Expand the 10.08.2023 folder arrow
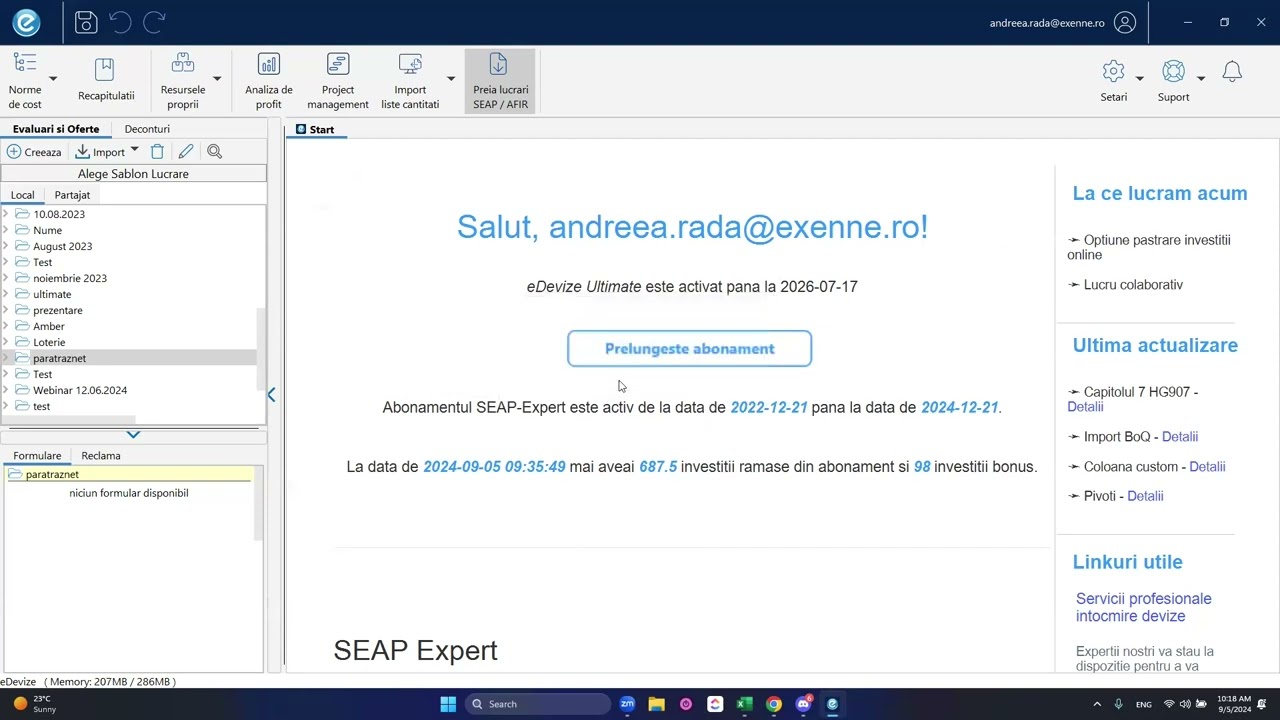 point(6,214)
